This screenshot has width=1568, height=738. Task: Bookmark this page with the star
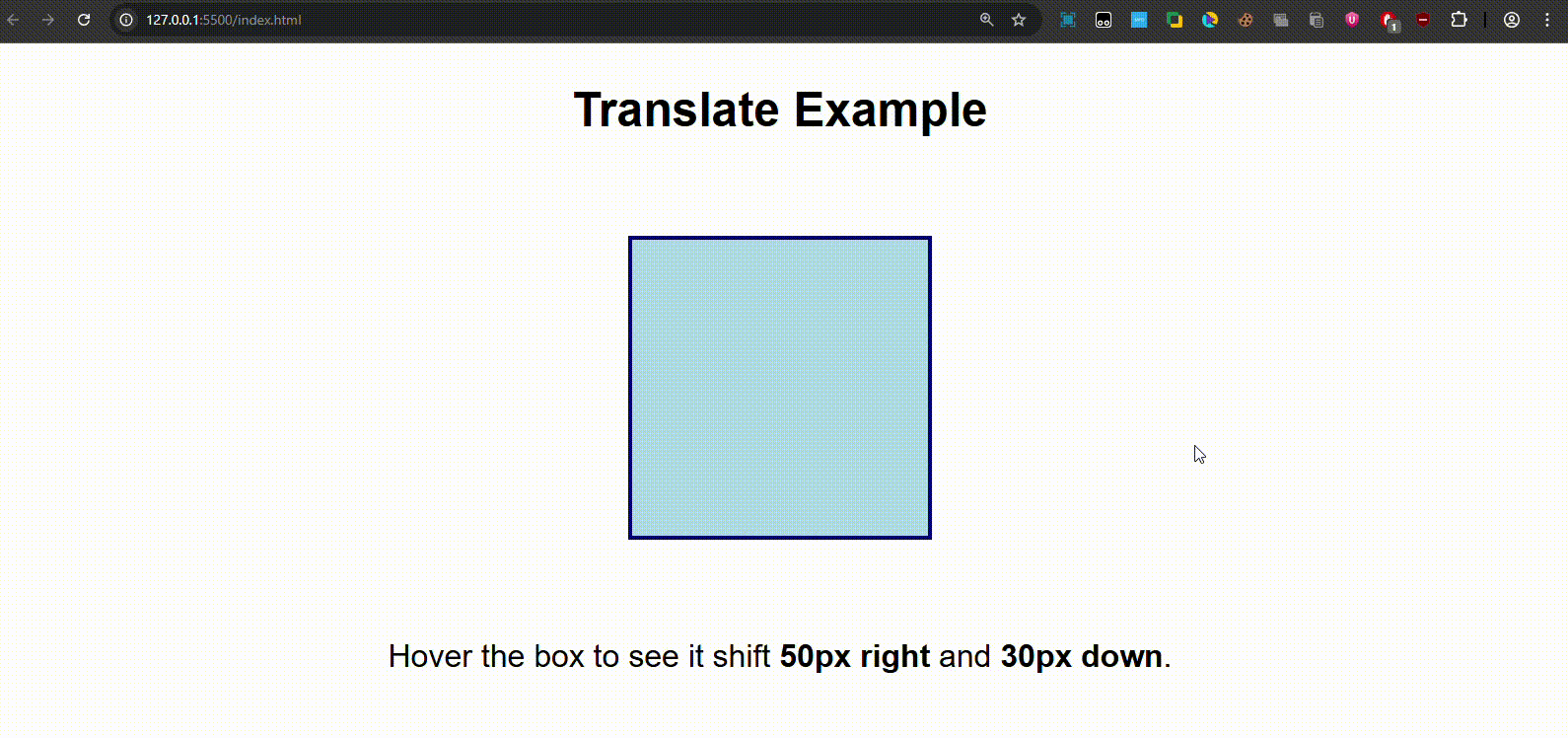(x=1019, y=20)
